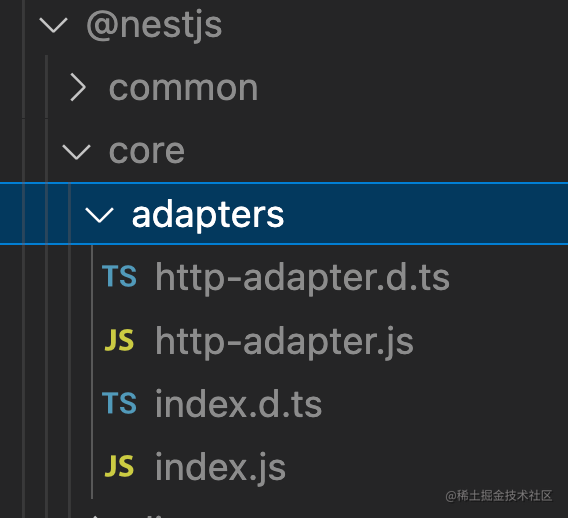The height and width of the screenshot is (518, 568).
Task: Click the indent guide line beside the adapters files
Action: [92, 372]
